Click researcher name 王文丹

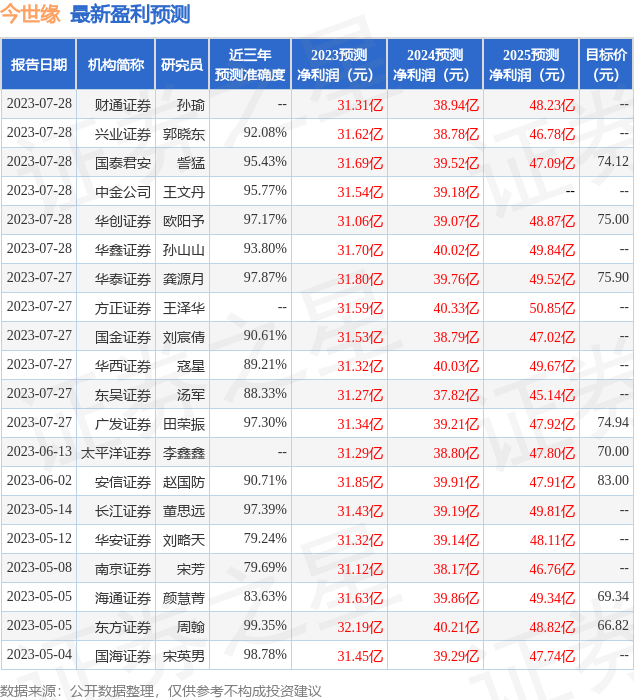coord(184,192)
